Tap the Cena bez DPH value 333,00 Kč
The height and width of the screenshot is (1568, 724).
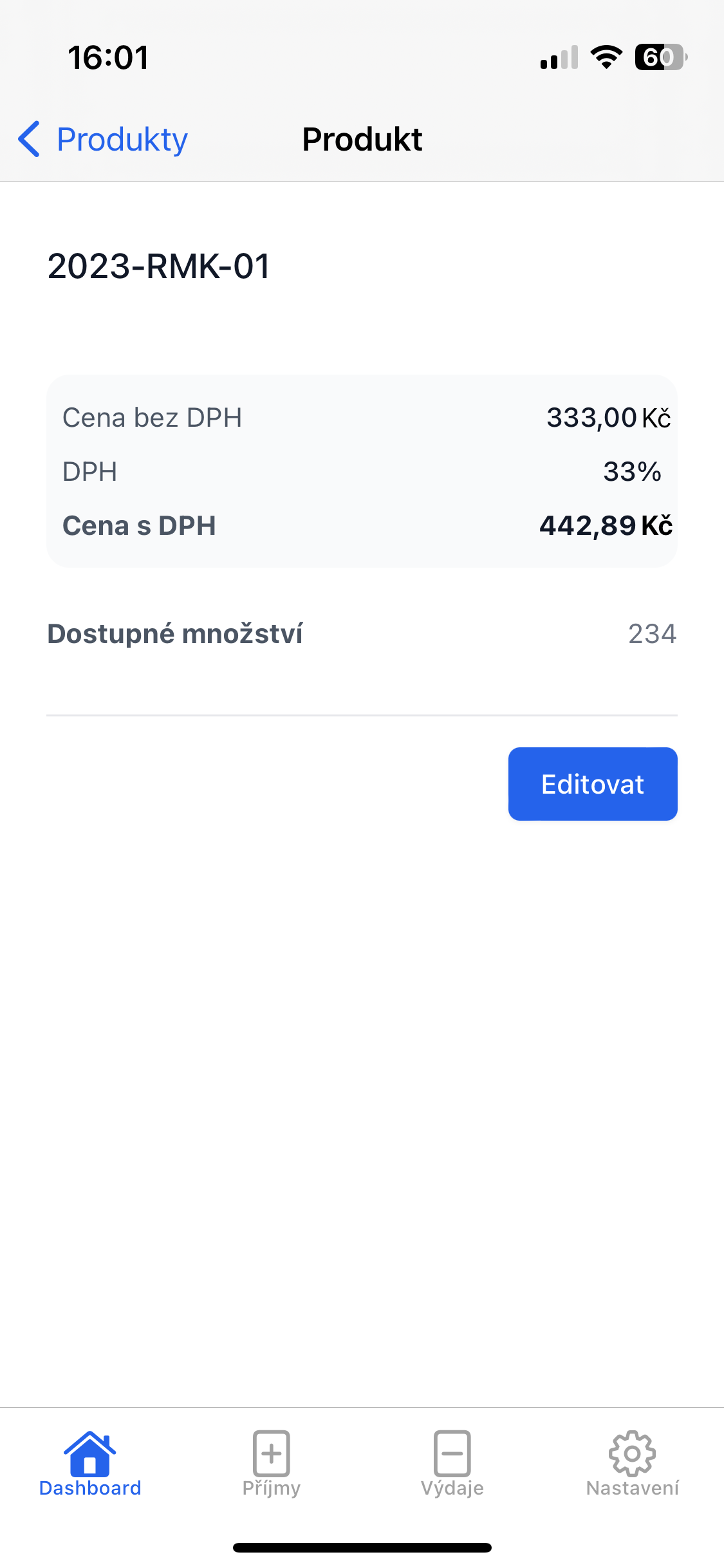[x=609, y=418]
